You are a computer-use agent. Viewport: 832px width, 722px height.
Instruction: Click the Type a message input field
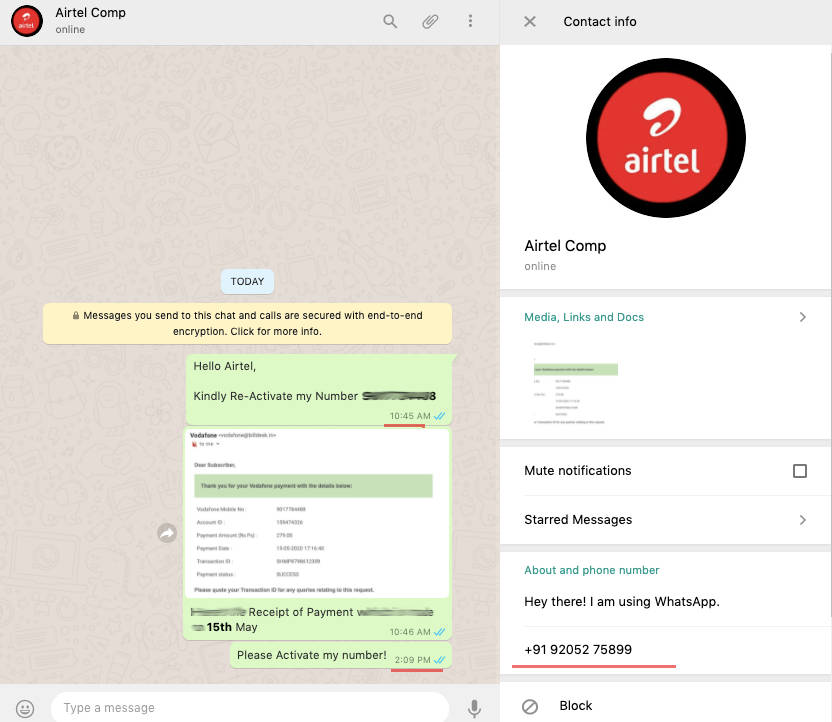(x=250, y=707)
